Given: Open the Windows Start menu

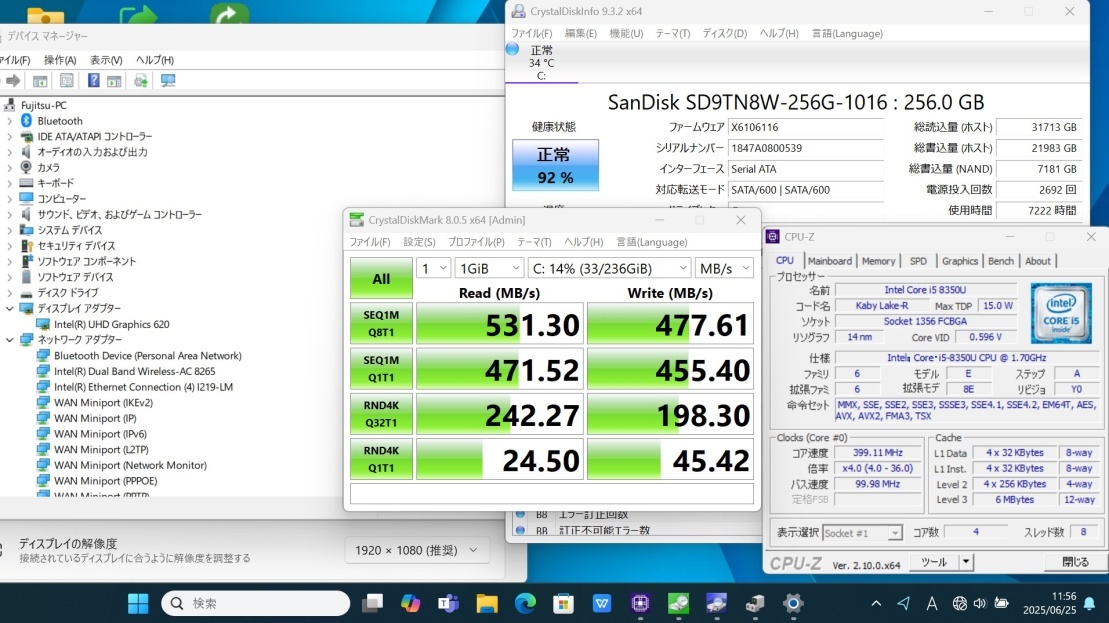Looking at the screenshot, I should [x=138, y=603].
